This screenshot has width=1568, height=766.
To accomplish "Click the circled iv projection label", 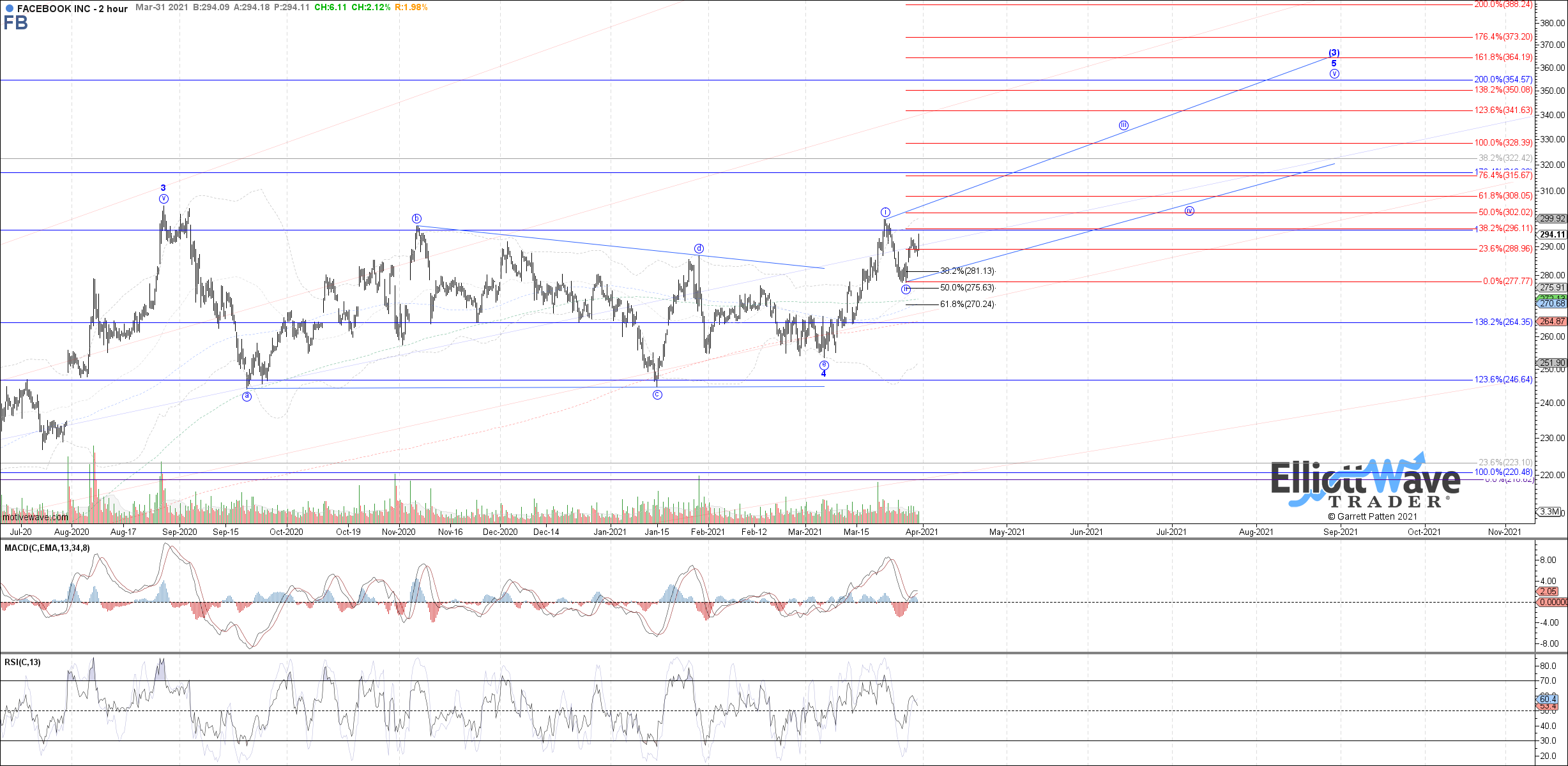I will pyautogui.click(x=1189, y=211).
